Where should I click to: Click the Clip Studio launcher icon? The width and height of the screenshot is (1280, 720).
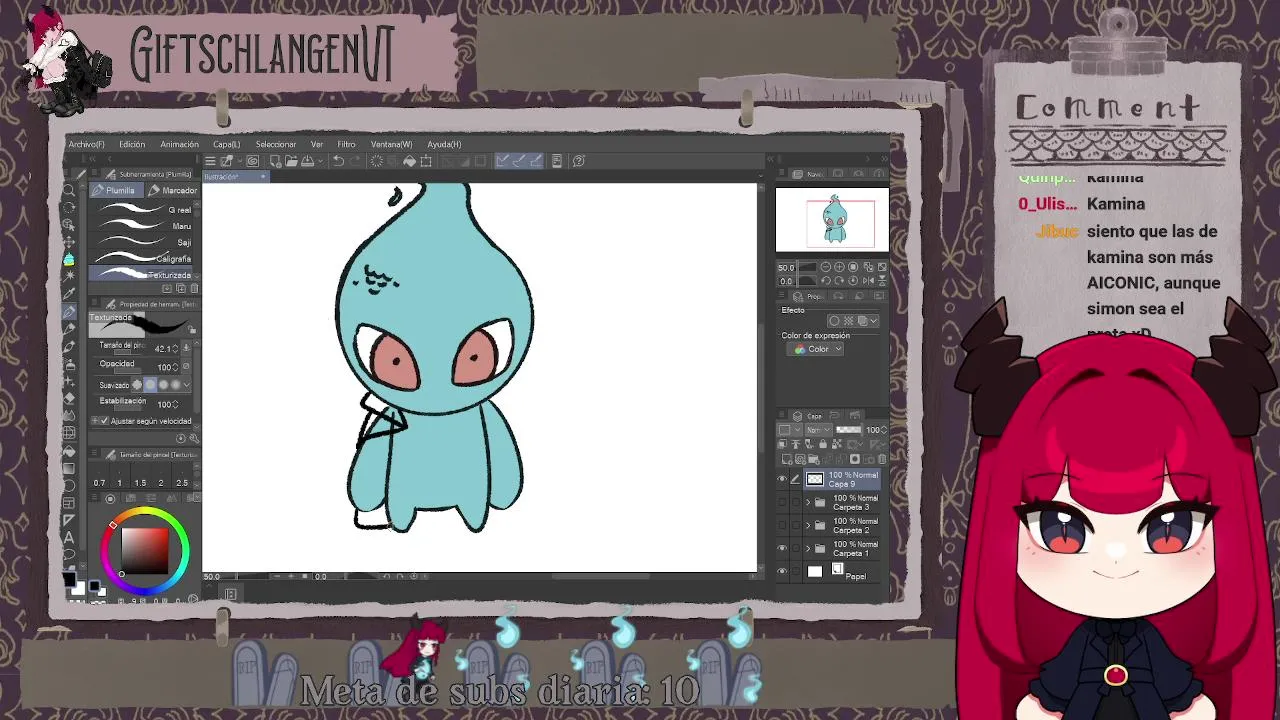(x=252, y=161)
